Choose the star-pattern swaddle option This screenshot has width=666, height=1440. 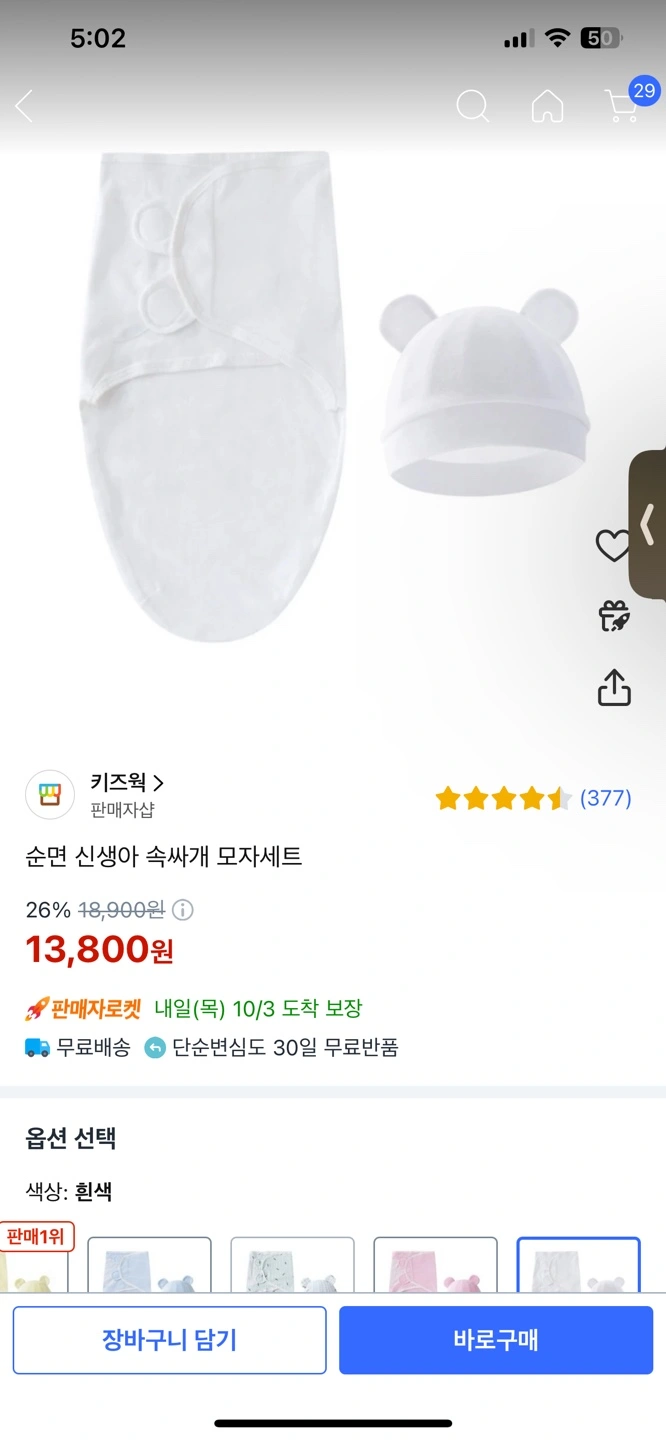pos(292,1266)
